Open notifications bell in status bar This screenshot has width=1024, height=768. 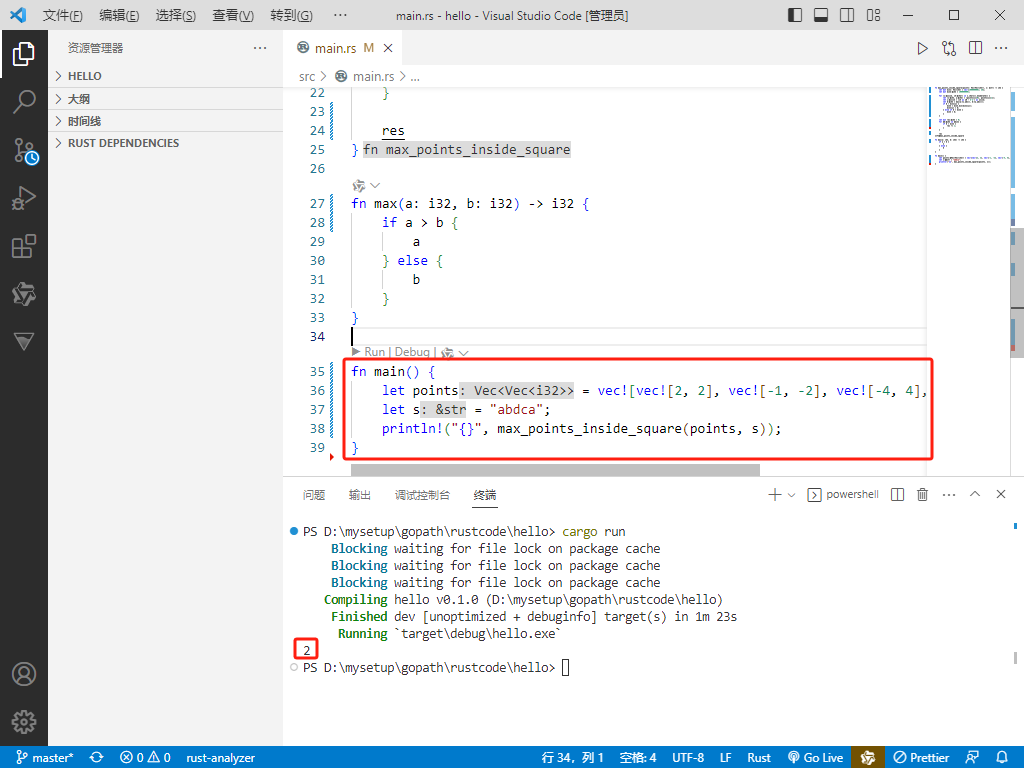coord(1002,758)
